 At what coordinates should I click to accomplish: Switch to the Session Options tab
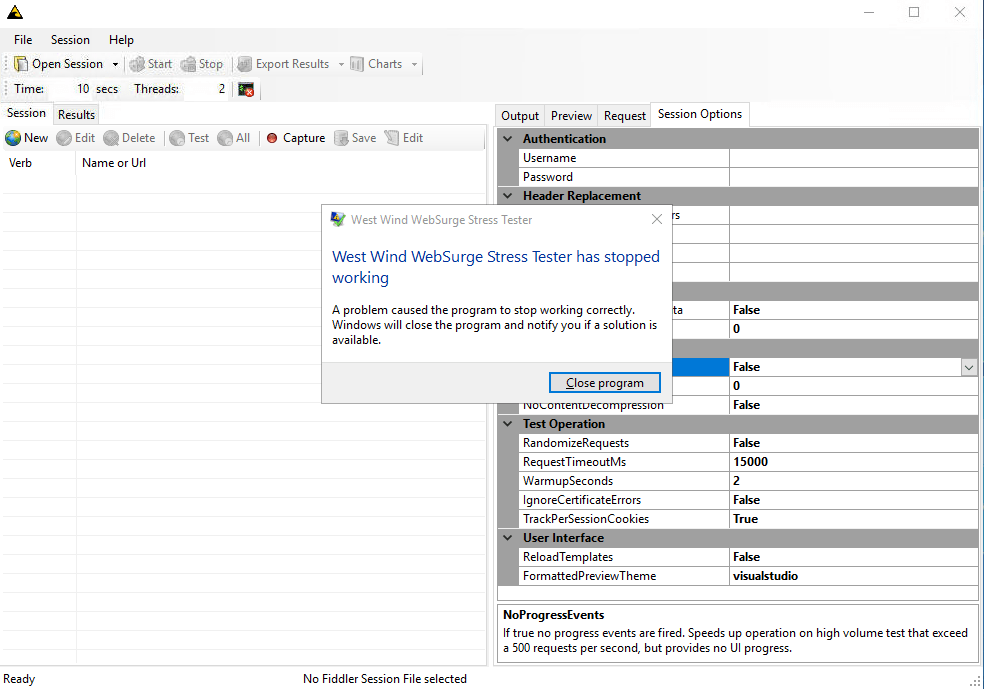(x=700, y=114)
